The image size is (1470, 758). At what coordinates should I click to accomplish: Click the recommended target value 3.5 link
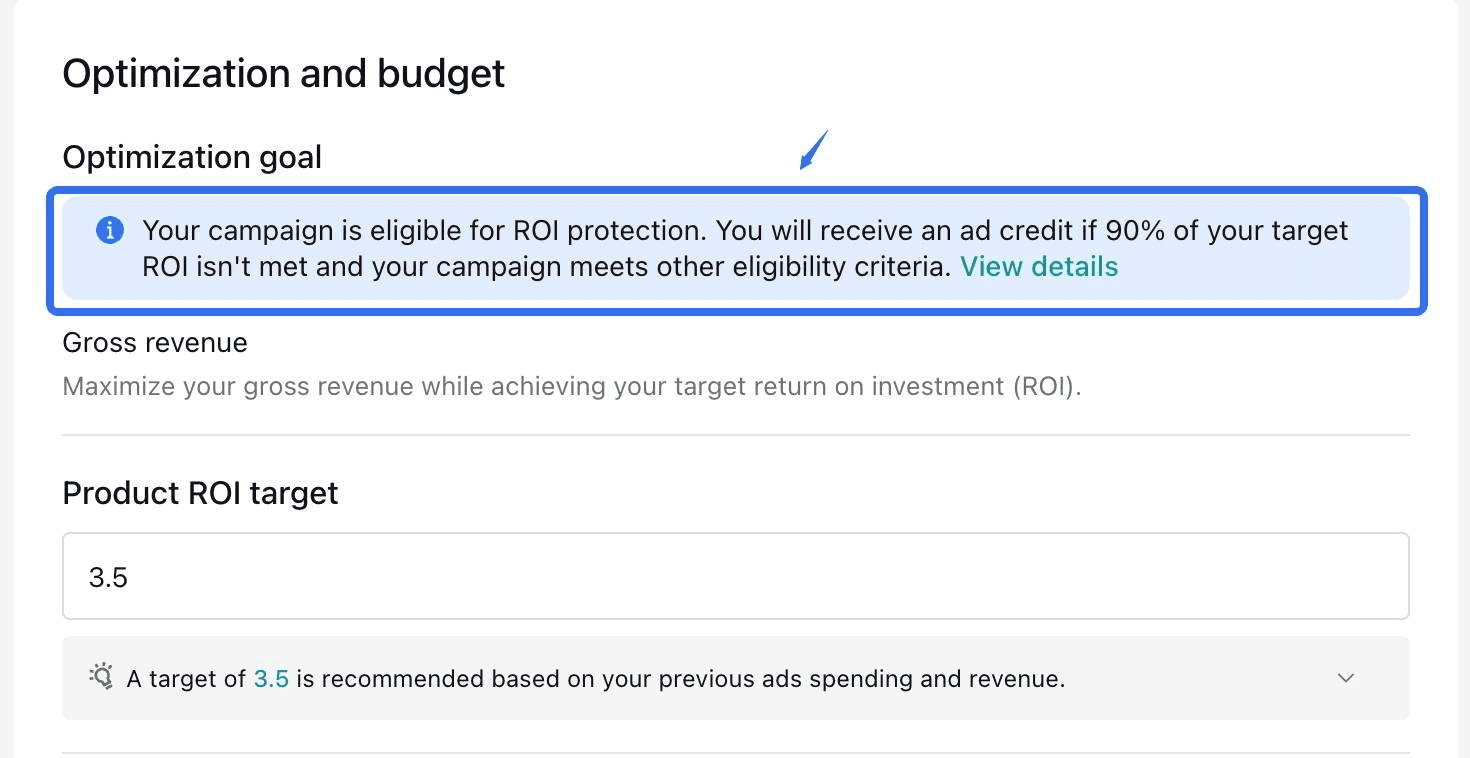click(x=271, y=678)
